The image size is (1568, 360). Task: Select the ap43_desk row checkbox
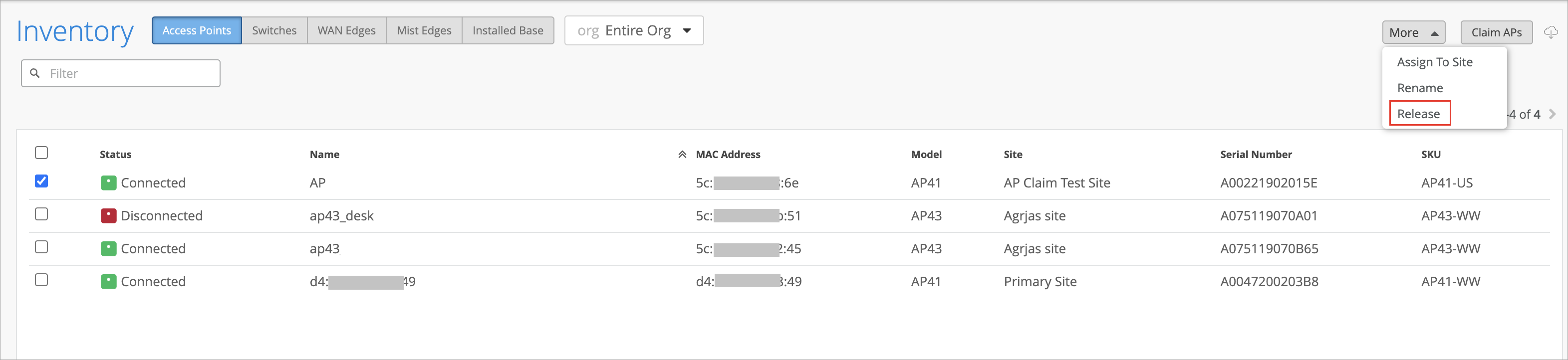point(41,214)
